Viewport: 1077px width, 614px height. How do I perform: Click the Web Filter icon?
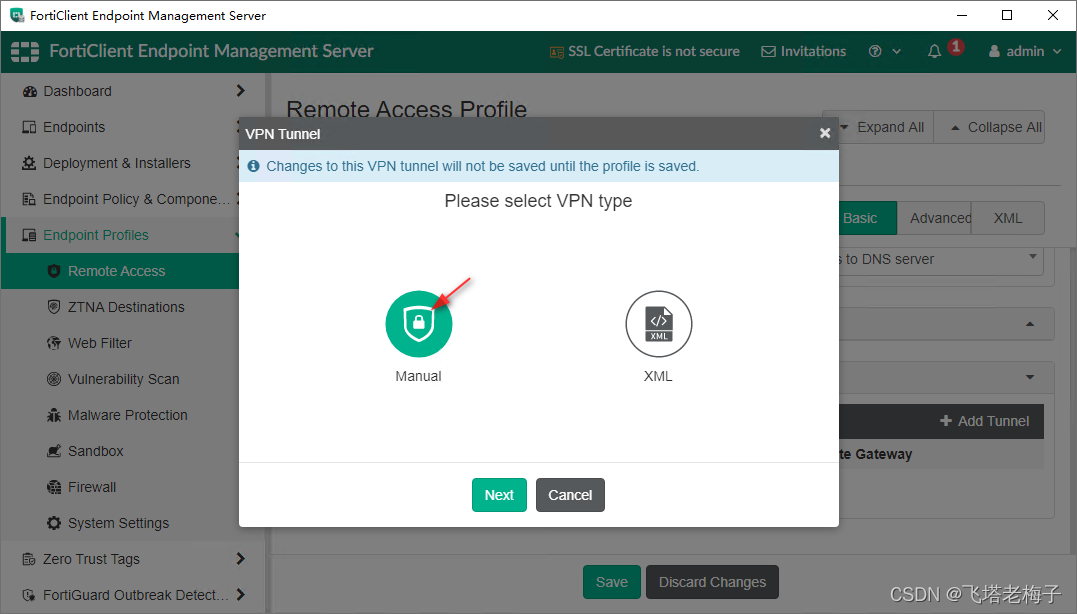click(54, 343)
